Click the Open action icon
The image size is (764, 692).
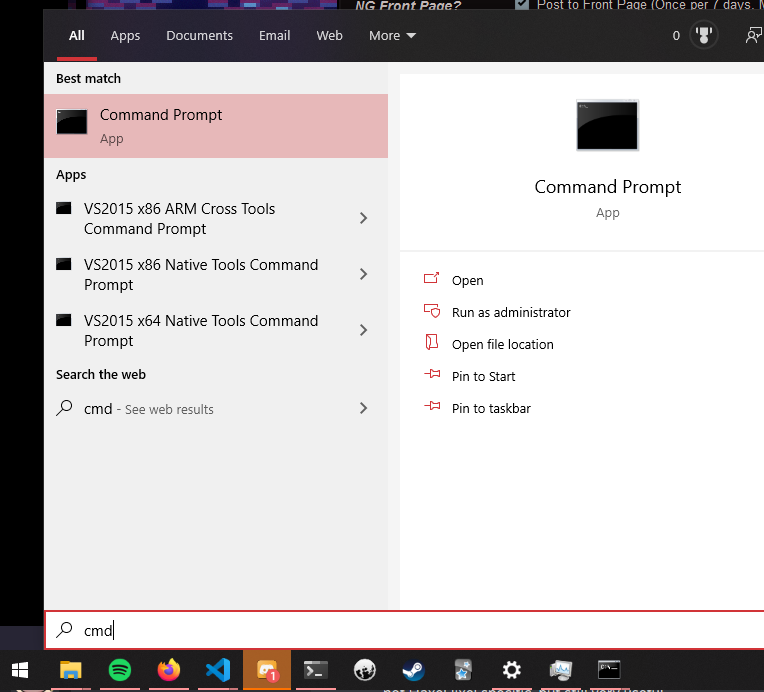tap(431, 278)
